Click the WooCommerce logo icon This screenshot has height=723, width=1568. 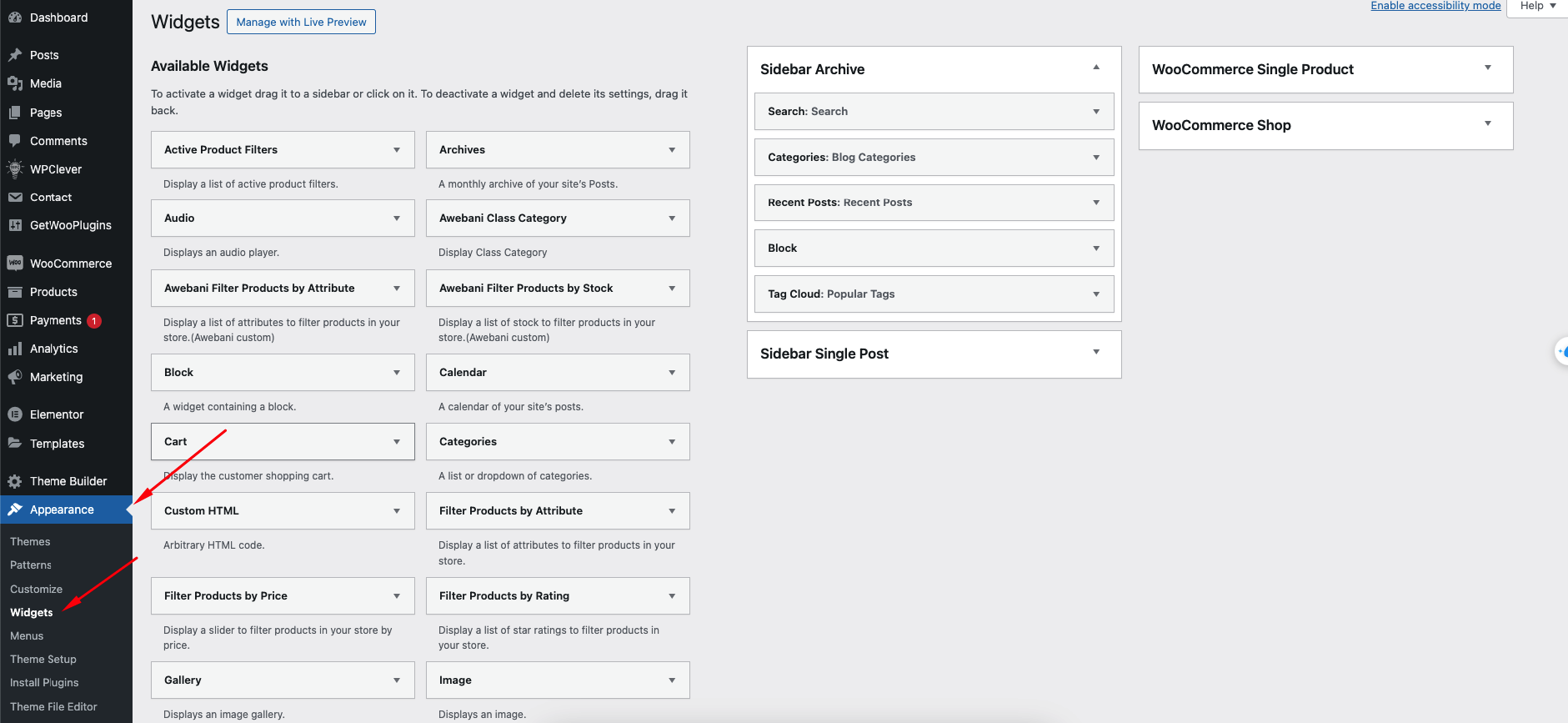click(x=15, y=264)
